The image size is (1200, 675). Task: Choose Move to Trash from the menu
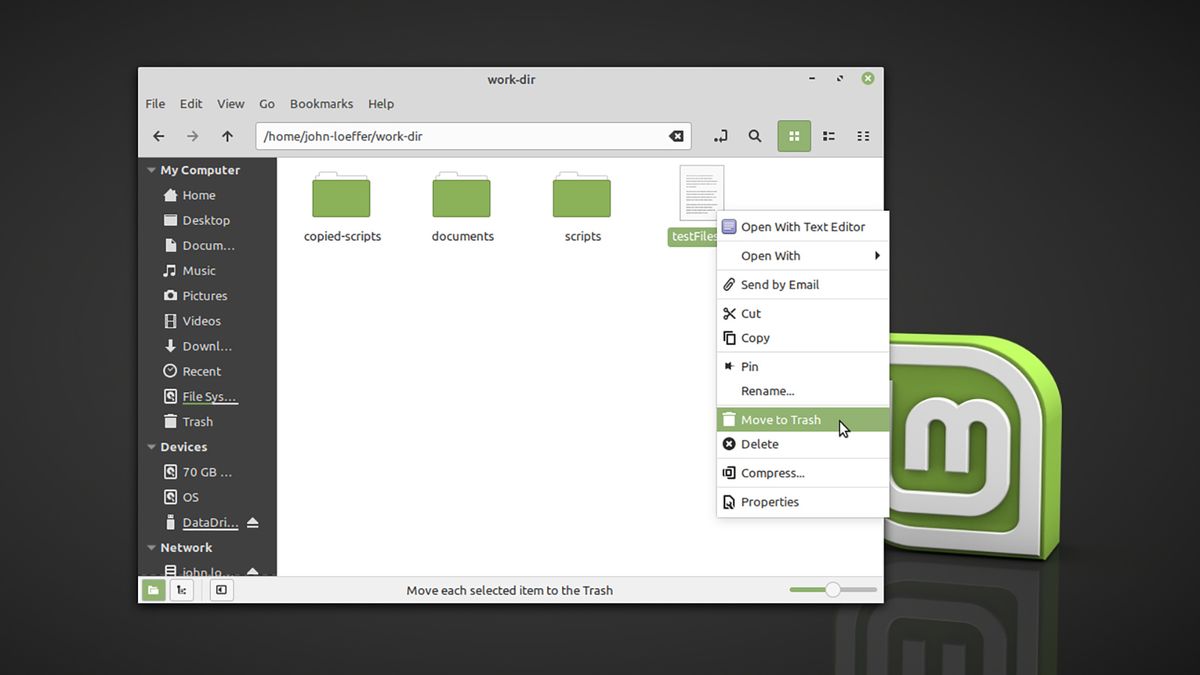[x=780, y=419]
